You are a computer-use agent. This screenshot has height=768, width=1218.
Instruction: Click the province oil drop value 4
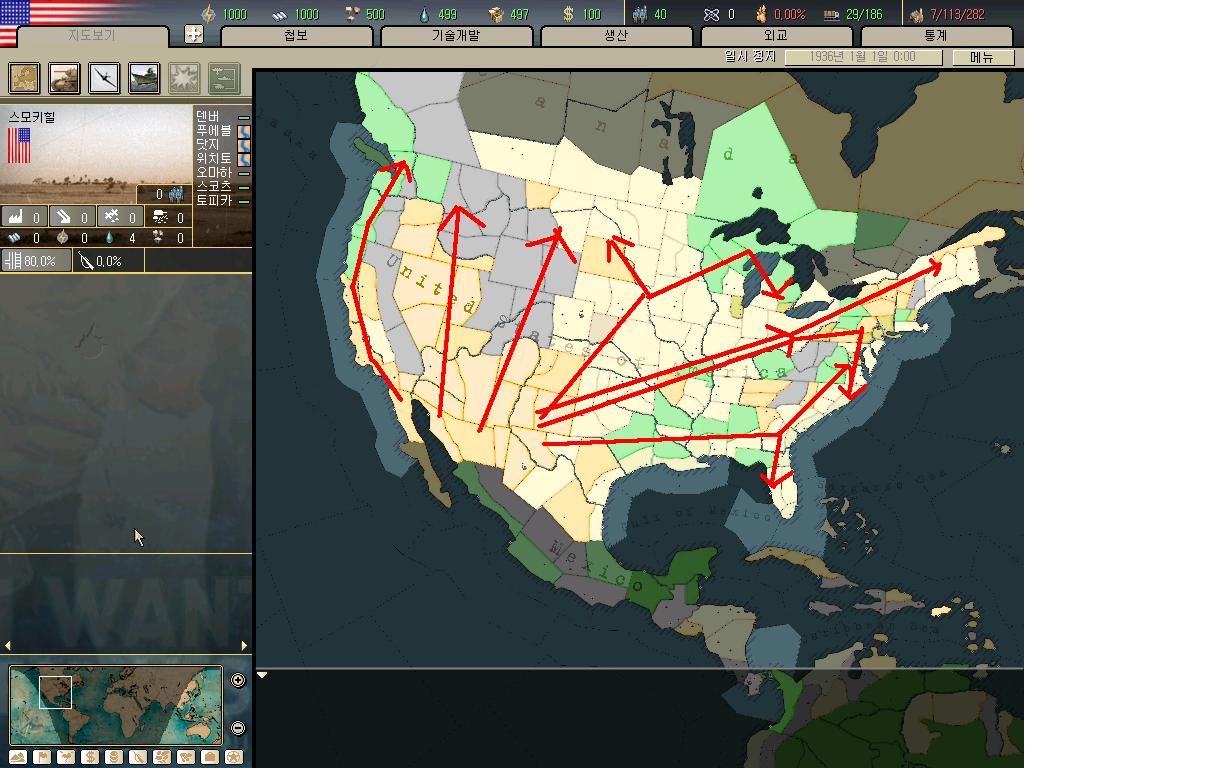pyautogui.click(x=123, y=238)
